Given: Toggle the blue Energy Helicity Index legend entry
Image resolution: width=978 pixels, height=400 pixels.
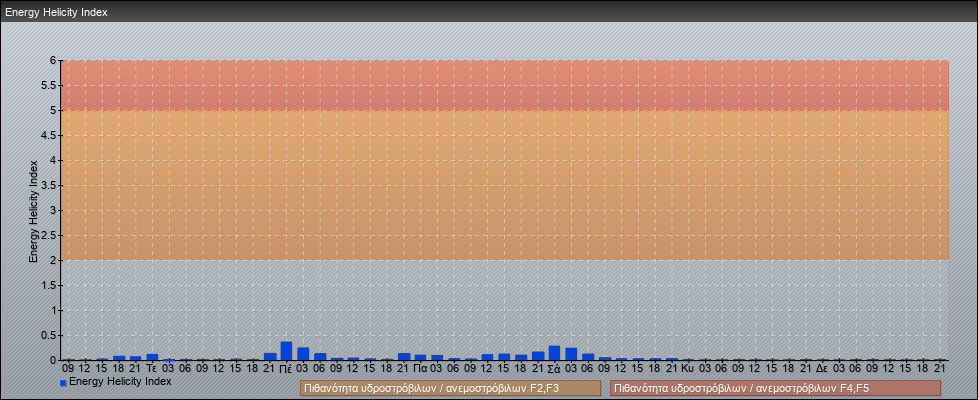Looking at the screenshot, I should pos(115,381).
